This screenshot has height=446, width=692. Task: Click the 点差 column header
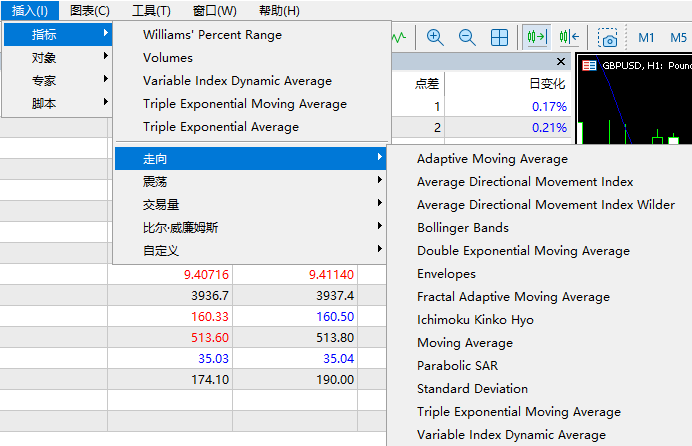pyautogui.click(x=427, y=83)
